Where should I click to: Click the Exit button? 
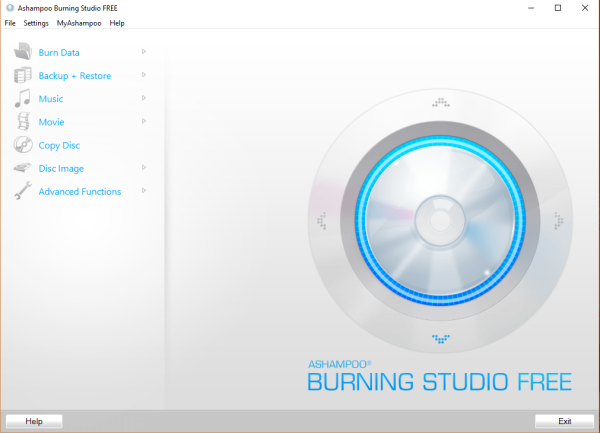[x=564, y=421]
